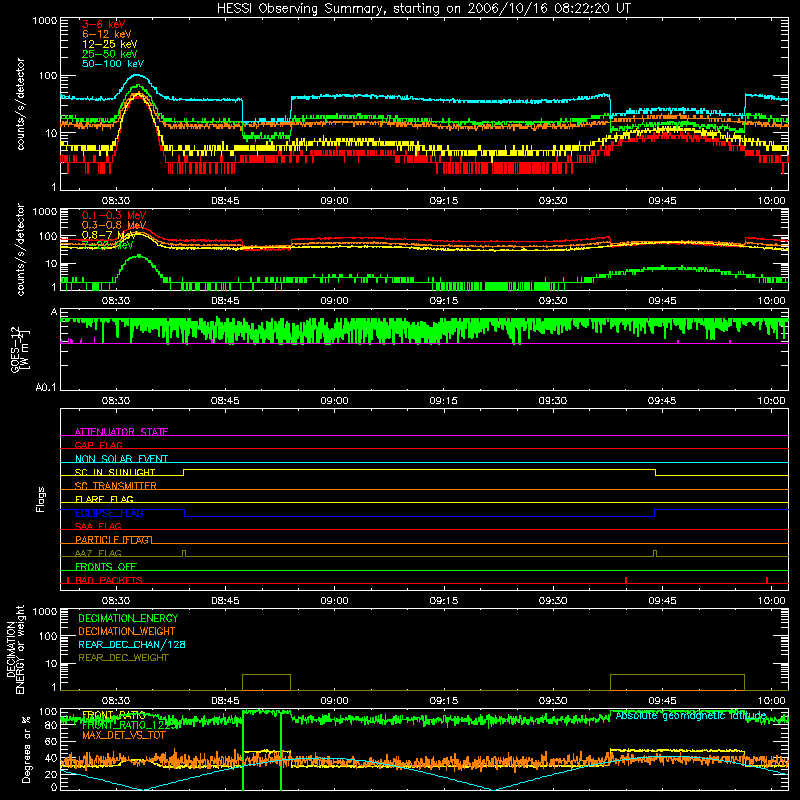Click 09:45 tick under the Flags panel
Viewport: 800px width, 800px height.
662,601
